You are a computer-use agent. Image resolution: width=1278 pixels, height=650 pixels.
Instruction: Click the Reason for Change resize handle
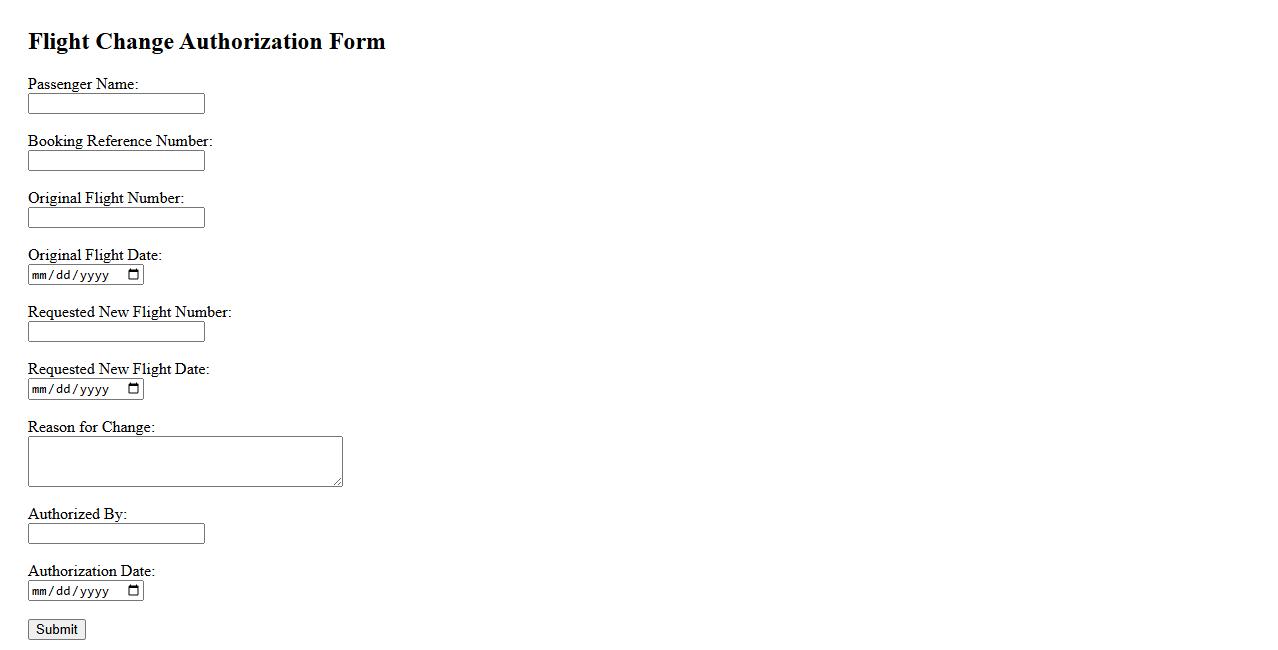(x=337, y=481)
